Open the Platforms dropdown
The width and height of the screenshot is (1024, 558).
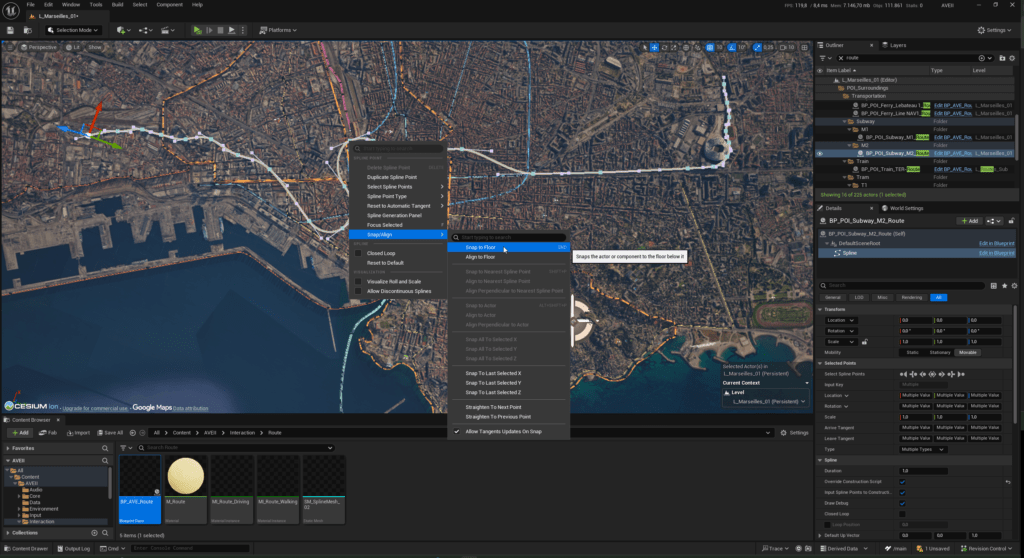pos(281,30)
